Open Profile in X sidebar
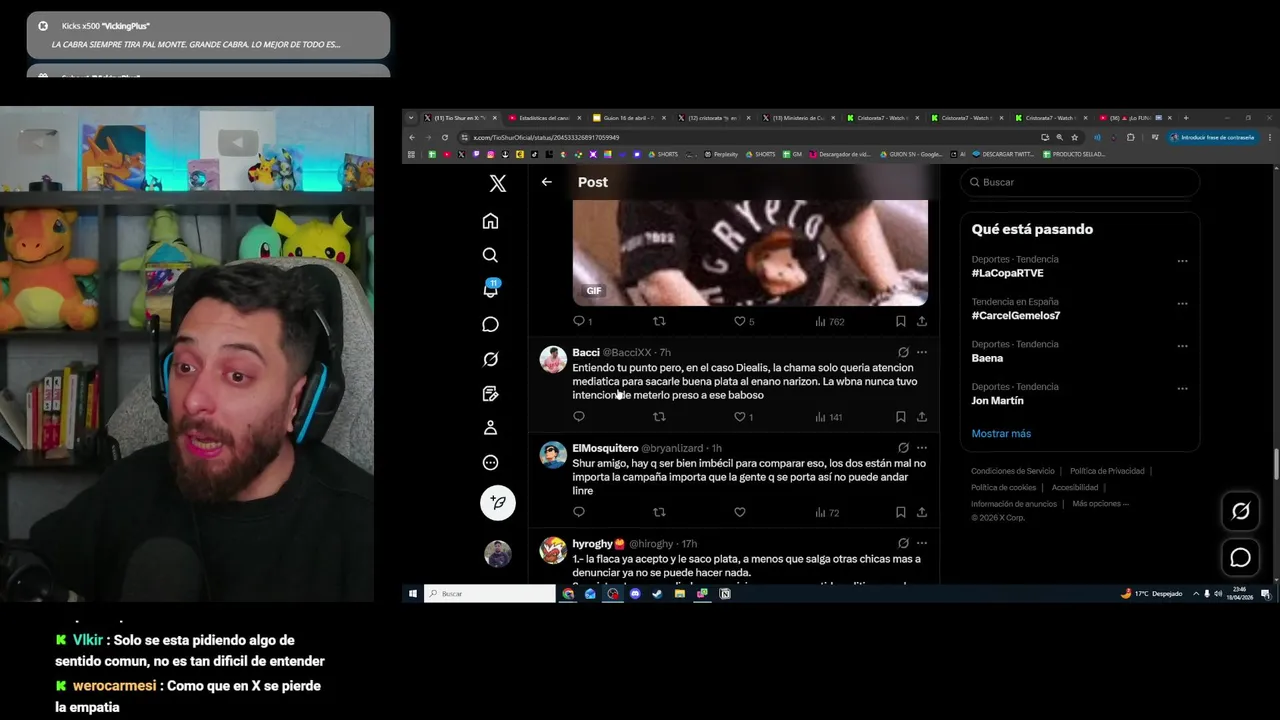The width and height of the screenshot is (1280, 720). 490,428
